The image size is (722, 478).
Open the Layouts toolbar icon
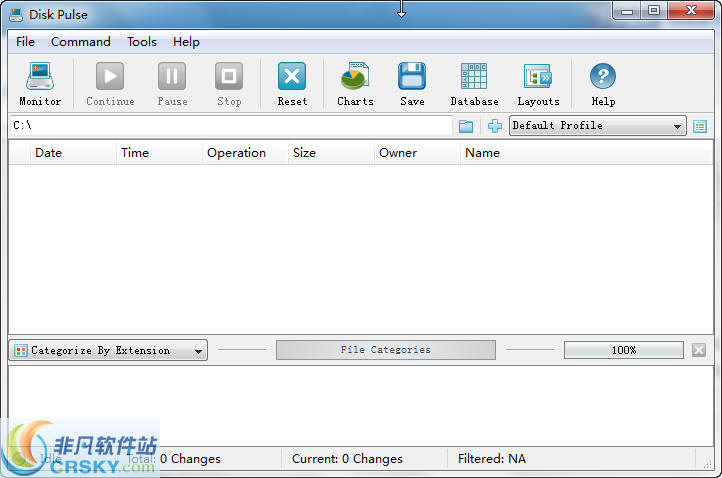click(538, 76)
